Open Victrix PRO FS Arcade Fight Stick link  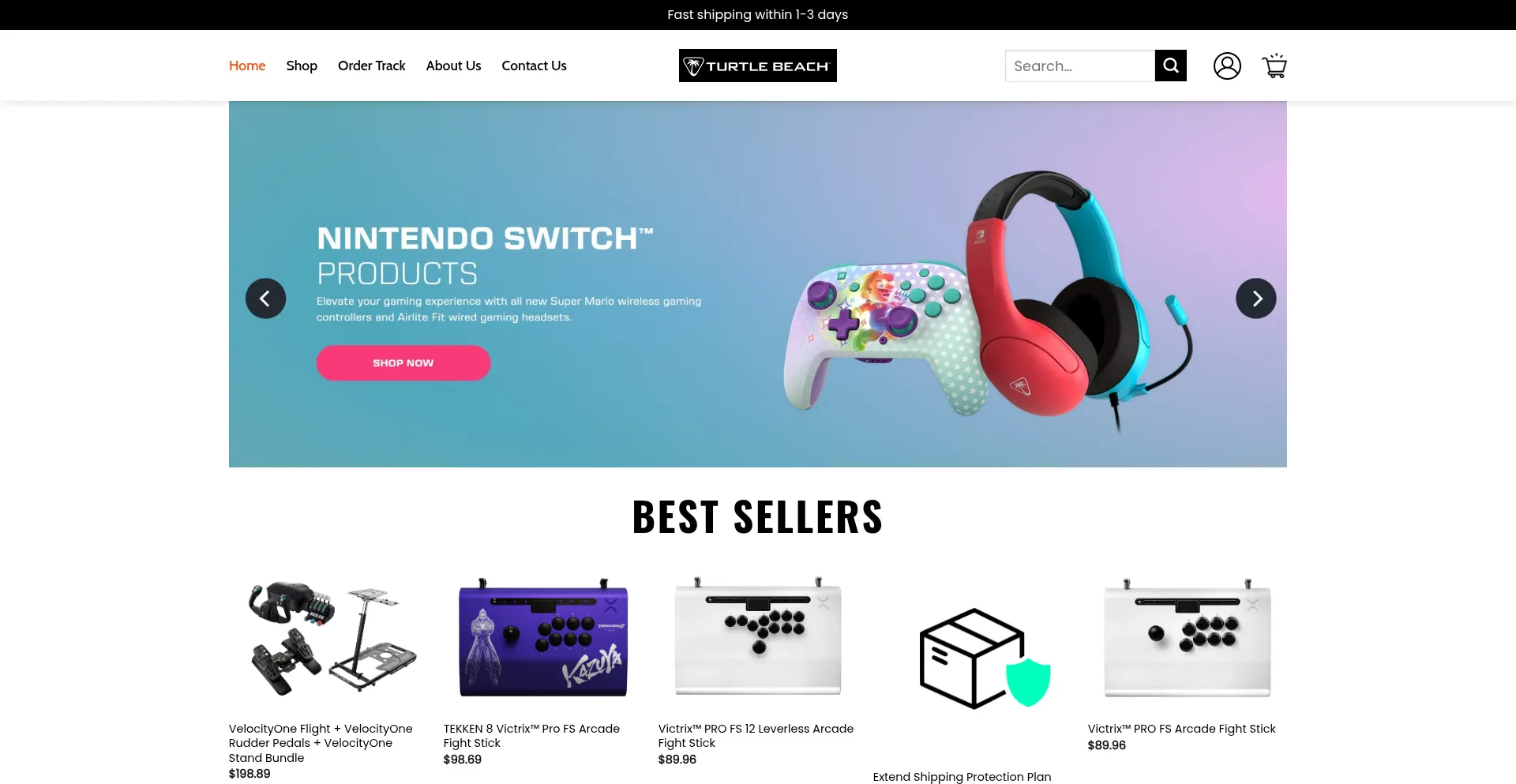coord(1181,729)
